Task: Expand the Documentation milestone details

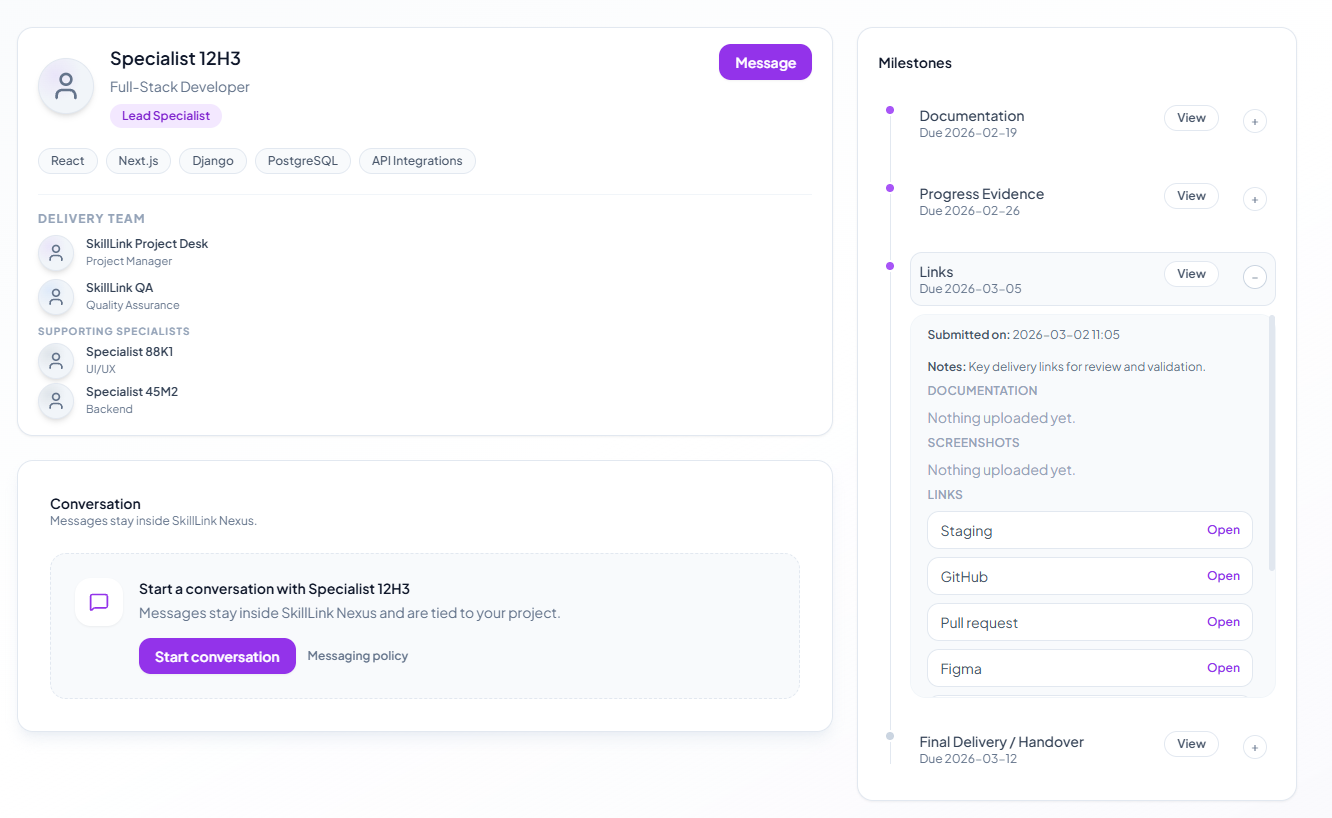Action: tap(1254, 121)
